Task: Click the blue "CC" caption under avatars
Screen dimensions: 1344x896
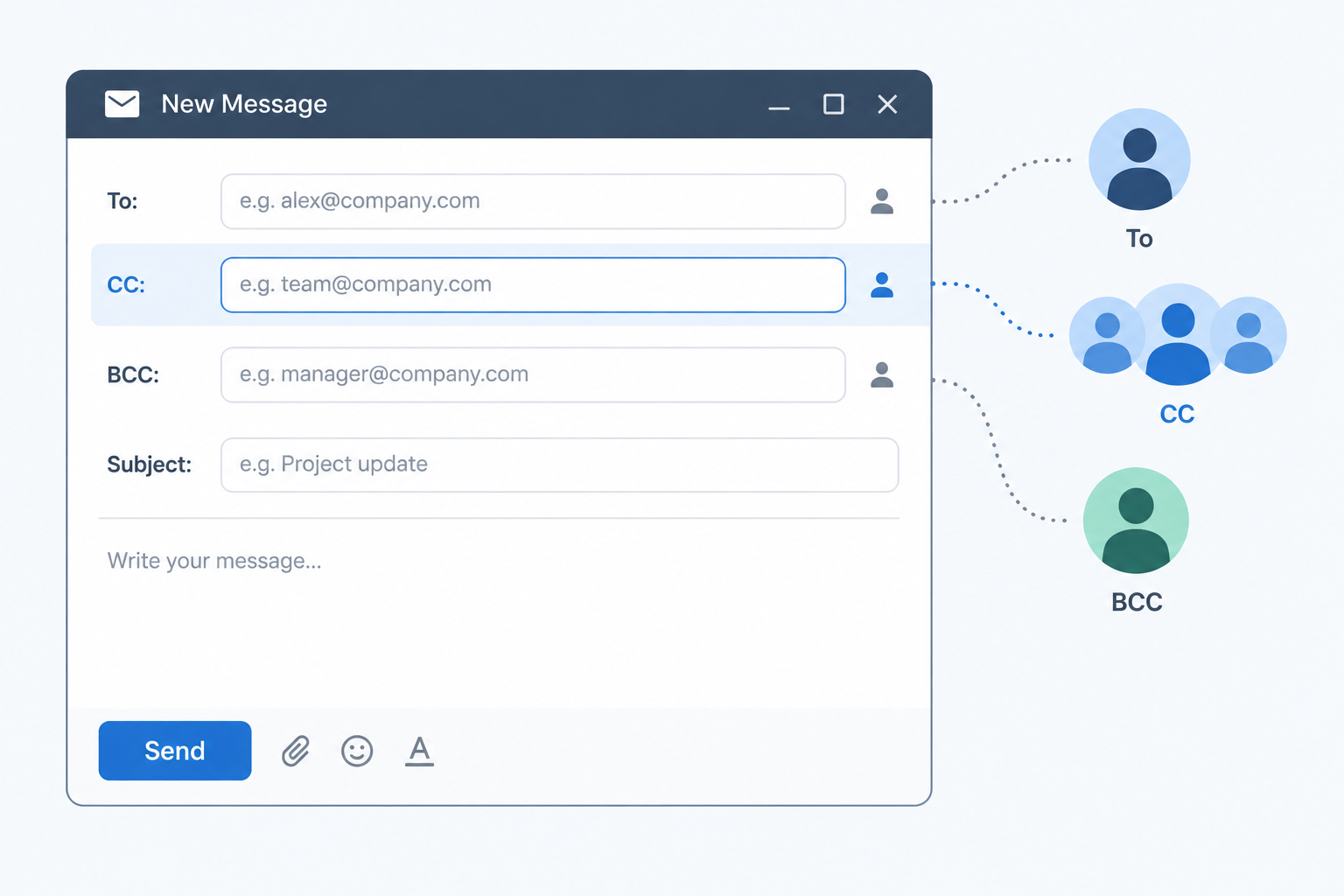Action: click(1178, 414)
